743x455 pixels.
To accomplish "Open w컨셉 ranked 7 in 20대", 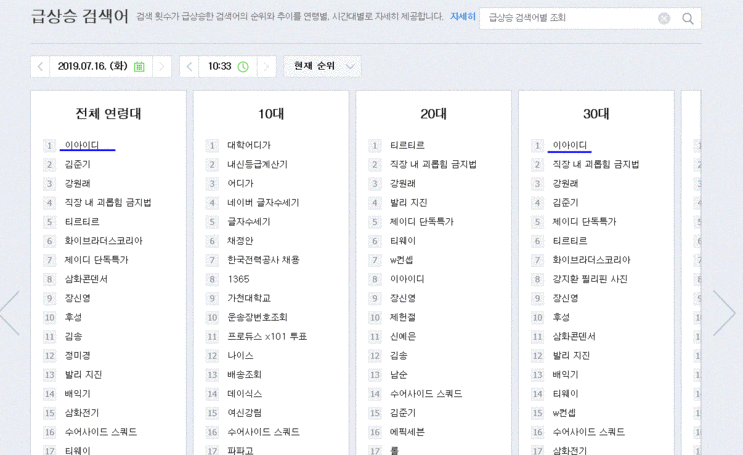I will [401, 260].
